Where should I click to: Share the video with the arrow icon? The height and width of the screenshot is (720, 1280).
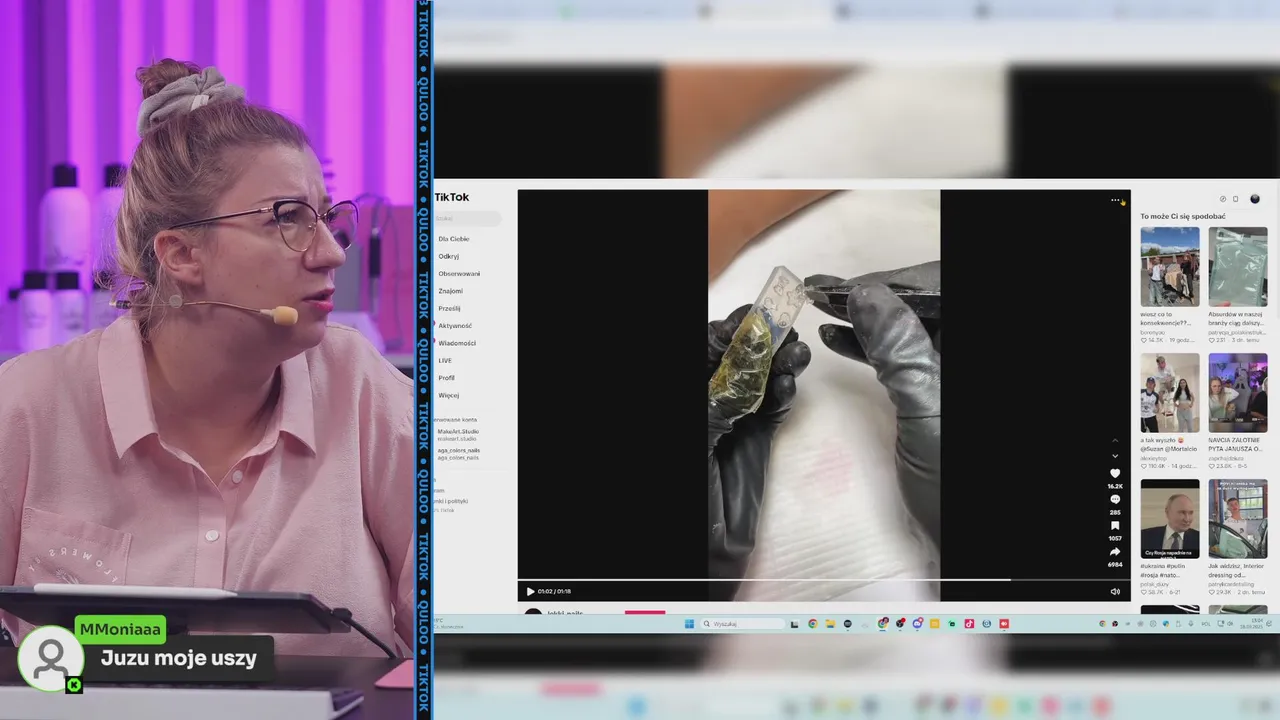pos(1115,551)
